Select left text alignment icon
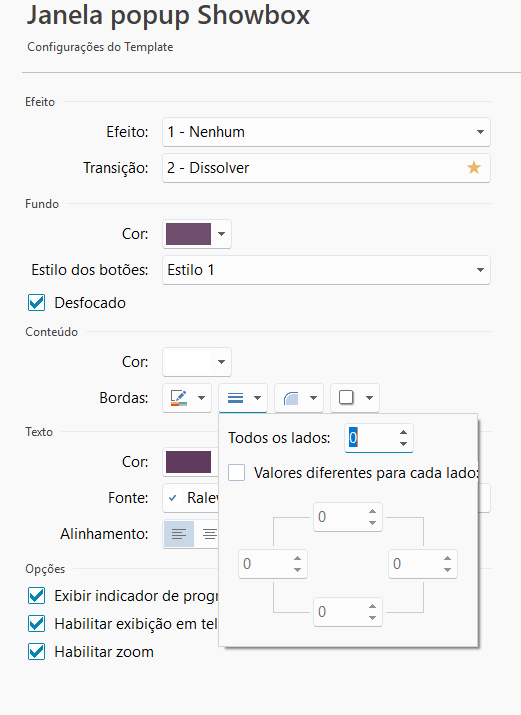 point(179,534)
